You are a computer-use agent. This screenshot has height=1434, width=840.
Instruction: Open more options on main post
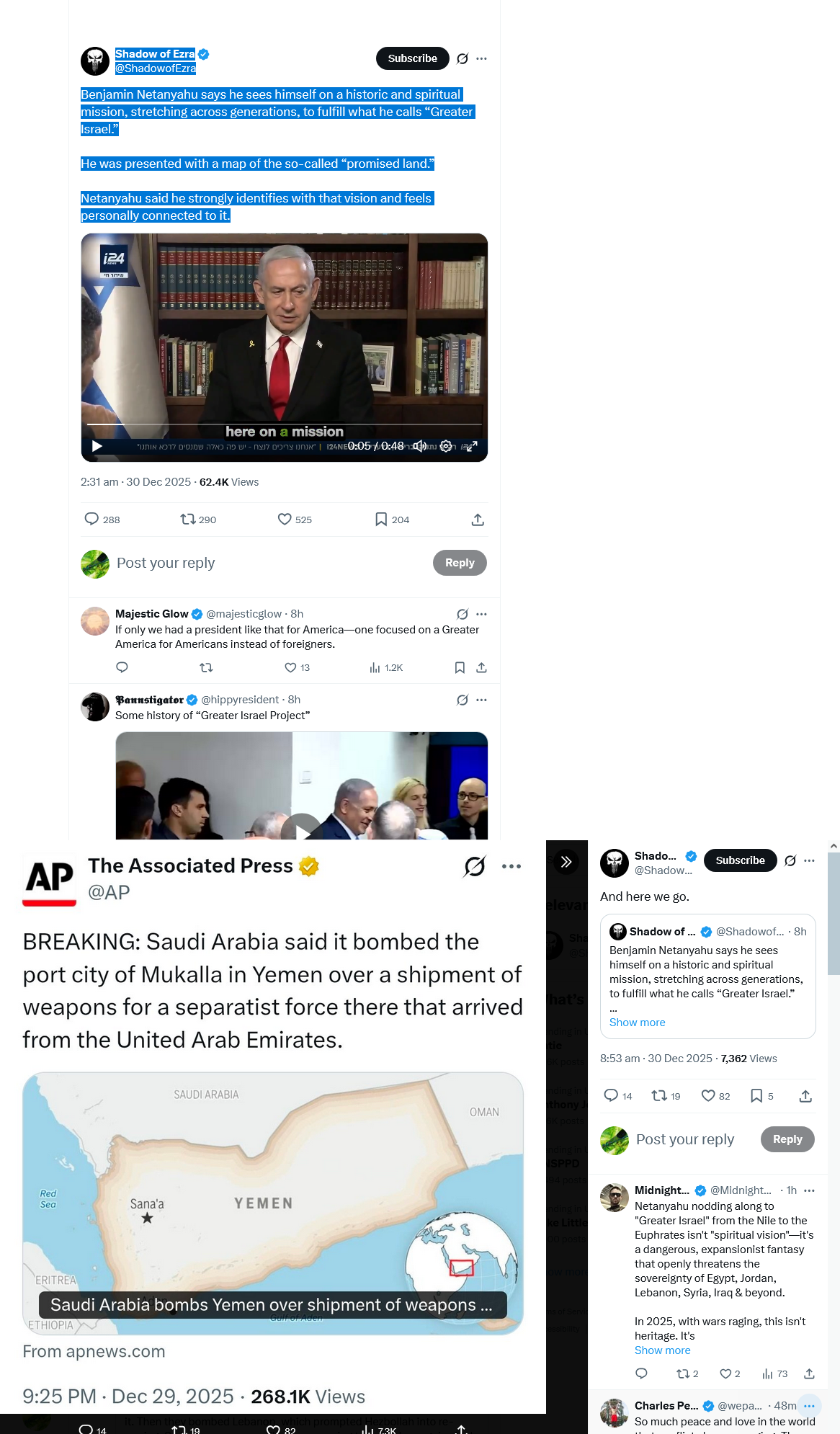(x=482, y=58)
